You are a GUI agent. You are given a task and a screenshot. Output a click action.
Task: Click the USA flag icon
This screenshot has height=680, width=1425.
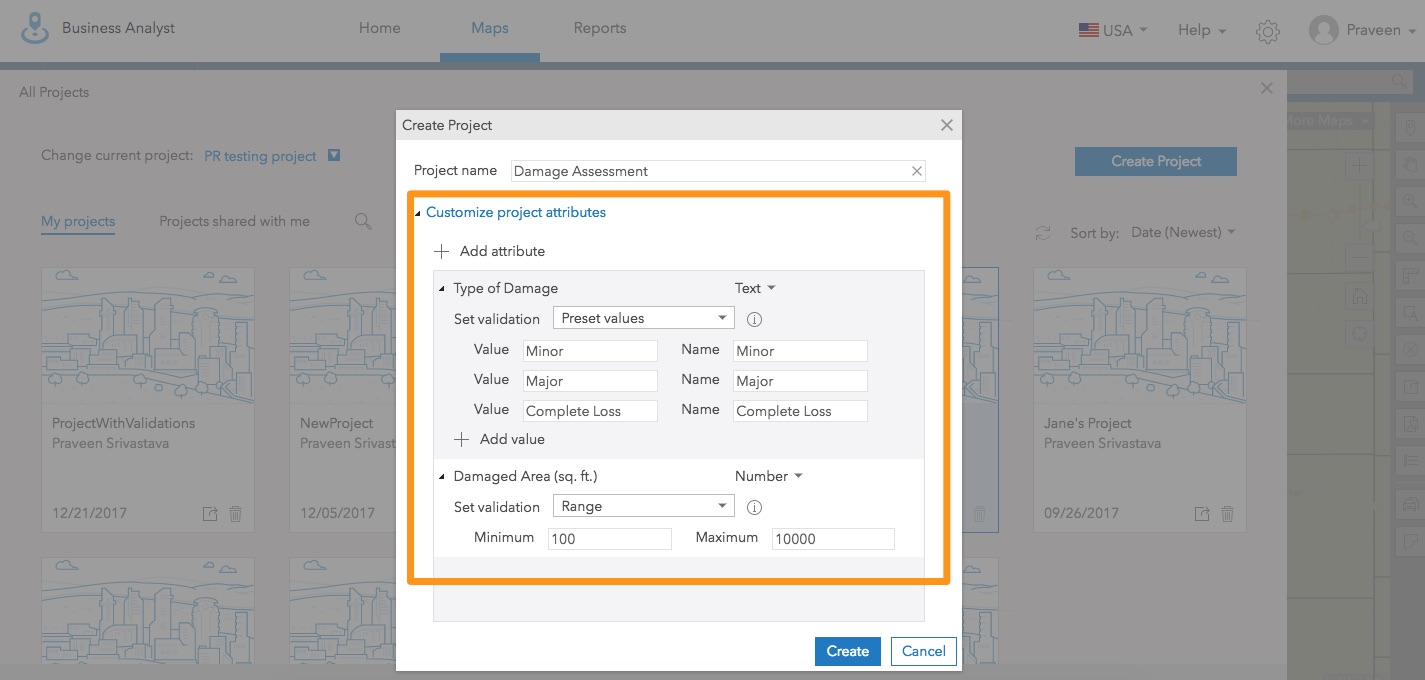coord(1088,30)
